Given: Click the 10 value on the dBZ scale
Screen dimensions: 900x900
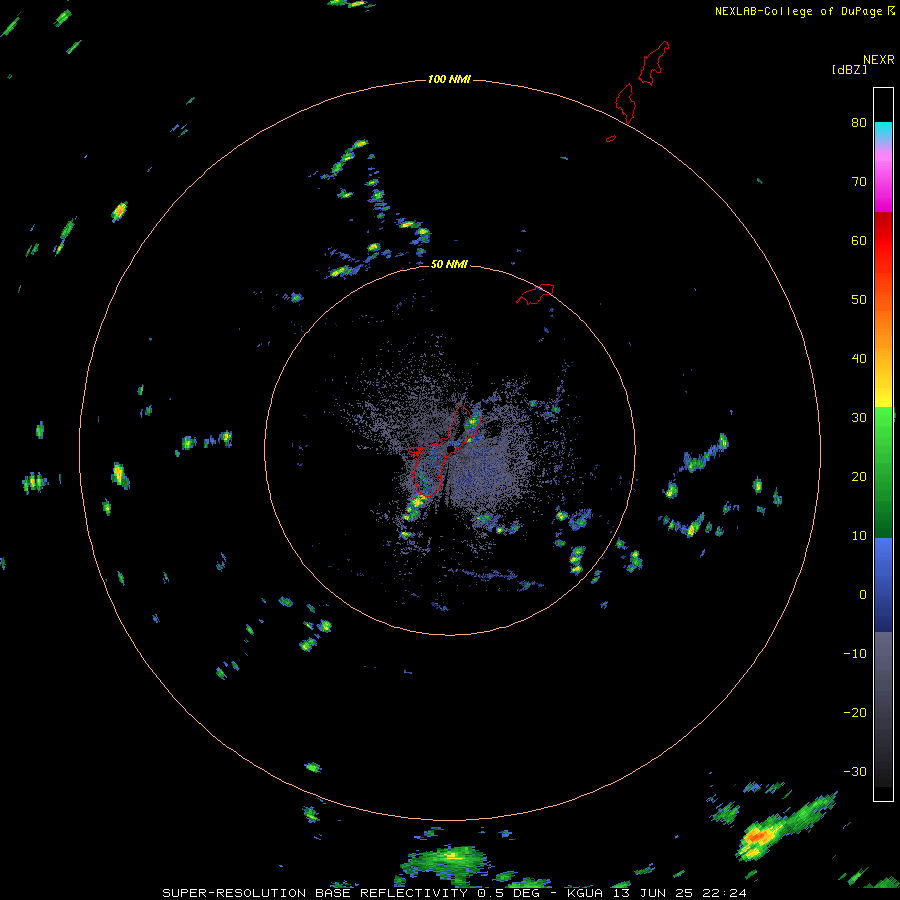Looking at the screenshot, I should tap(859, 536).
